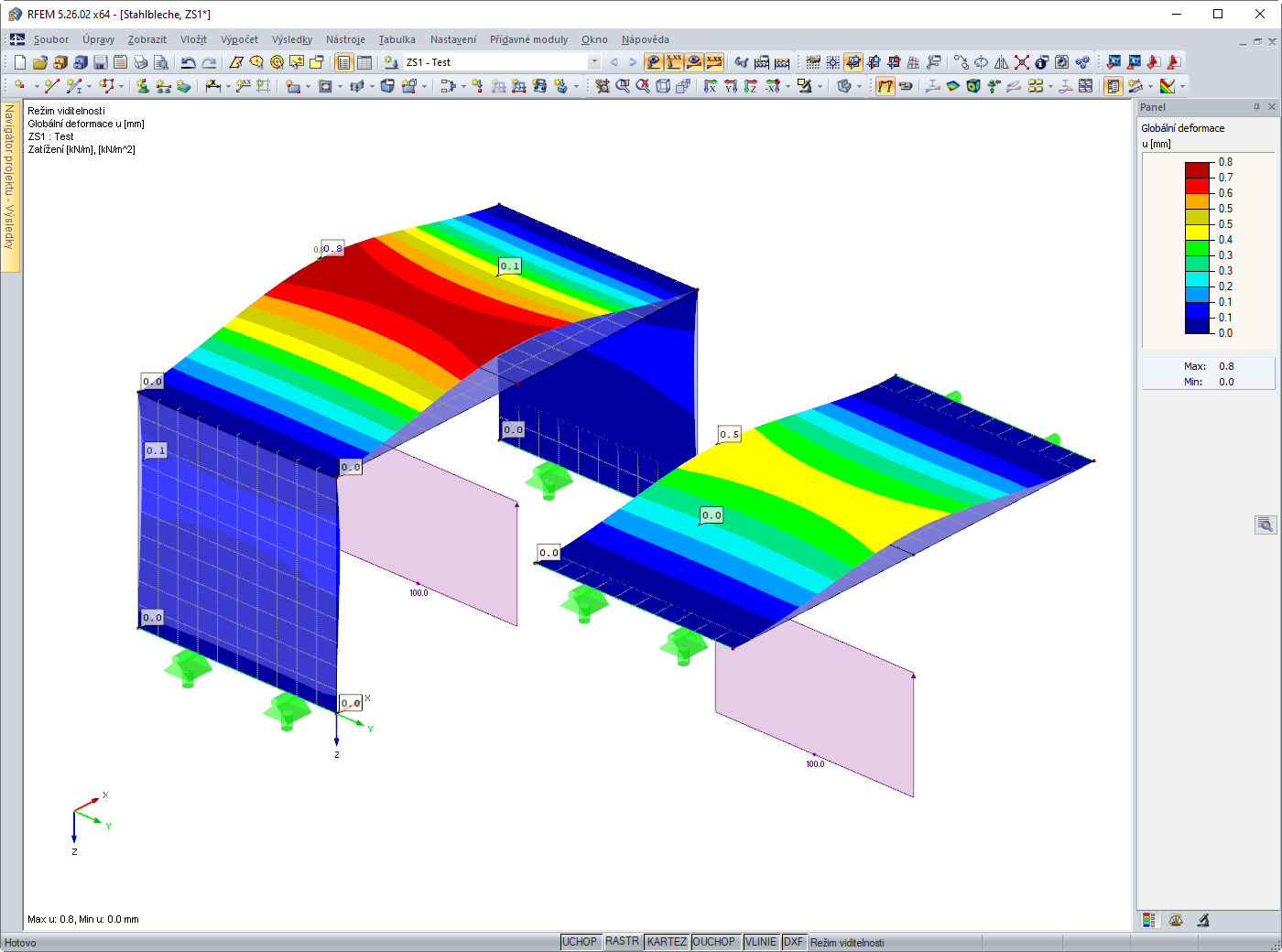
Task: Open the balance scale factors tab in Panel
Action: click(x=1176, y=920)
